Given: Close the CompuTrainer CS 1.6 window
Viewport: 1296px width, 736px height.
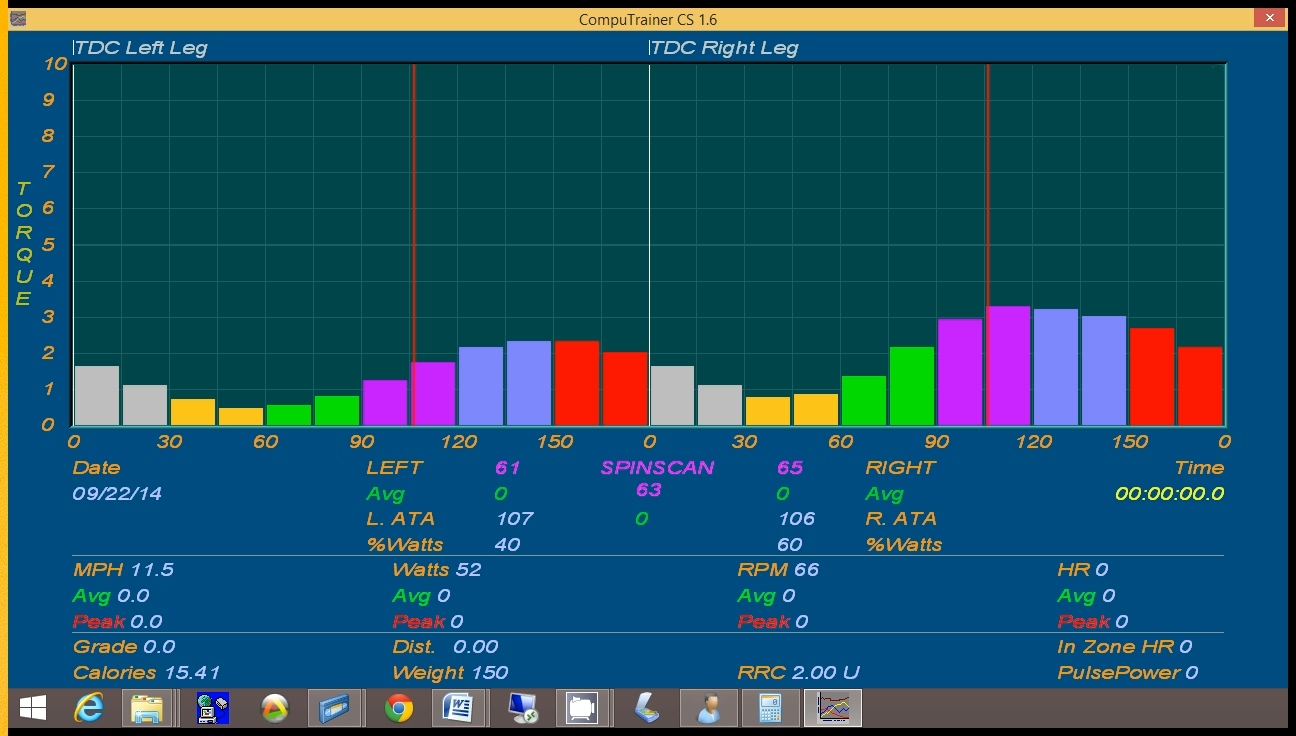Looking at the screenshot, I should [1270, 17].
